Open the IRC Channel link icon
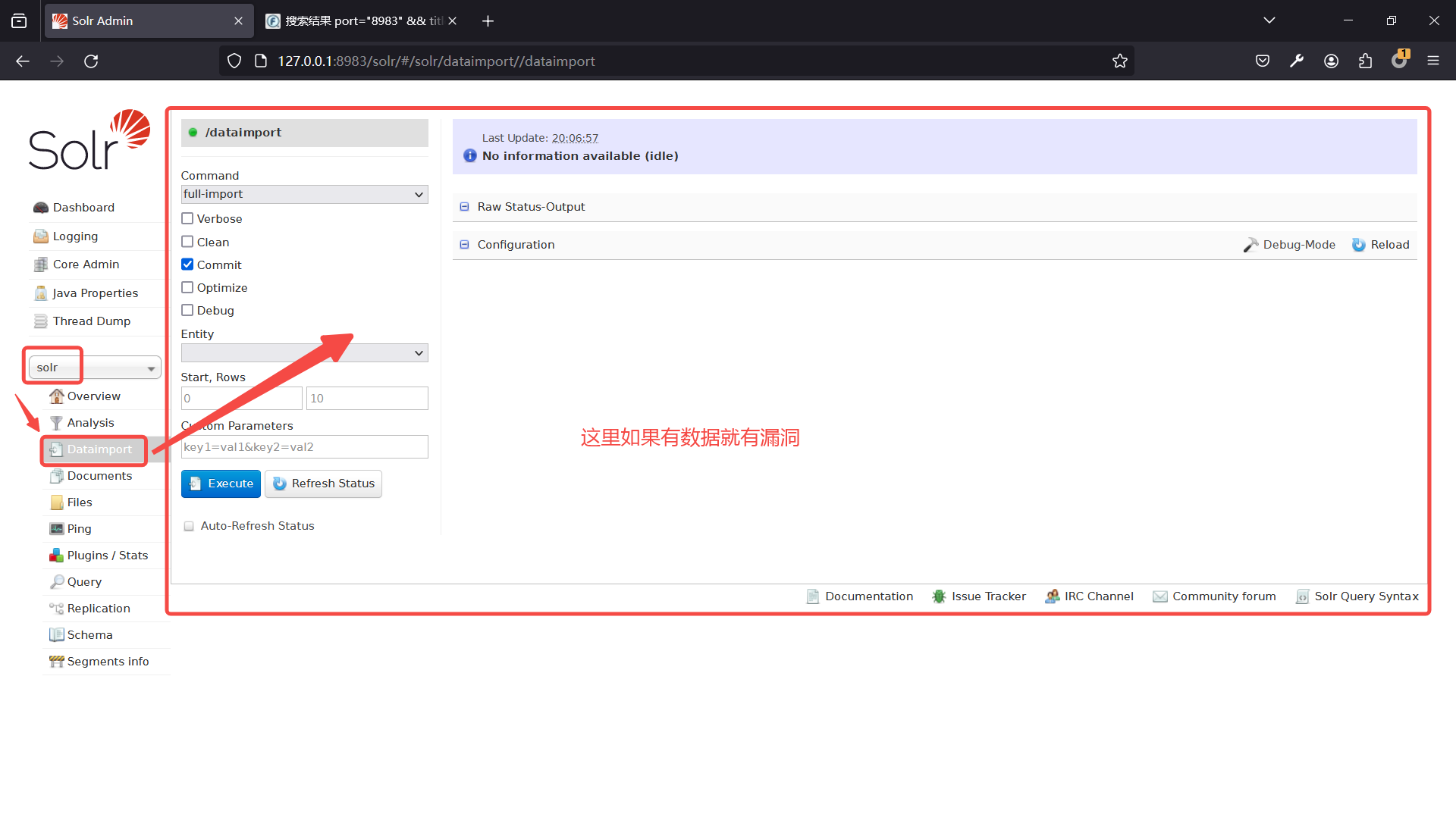This screenshot has height=817, width=1456. tap(1052, 596)
